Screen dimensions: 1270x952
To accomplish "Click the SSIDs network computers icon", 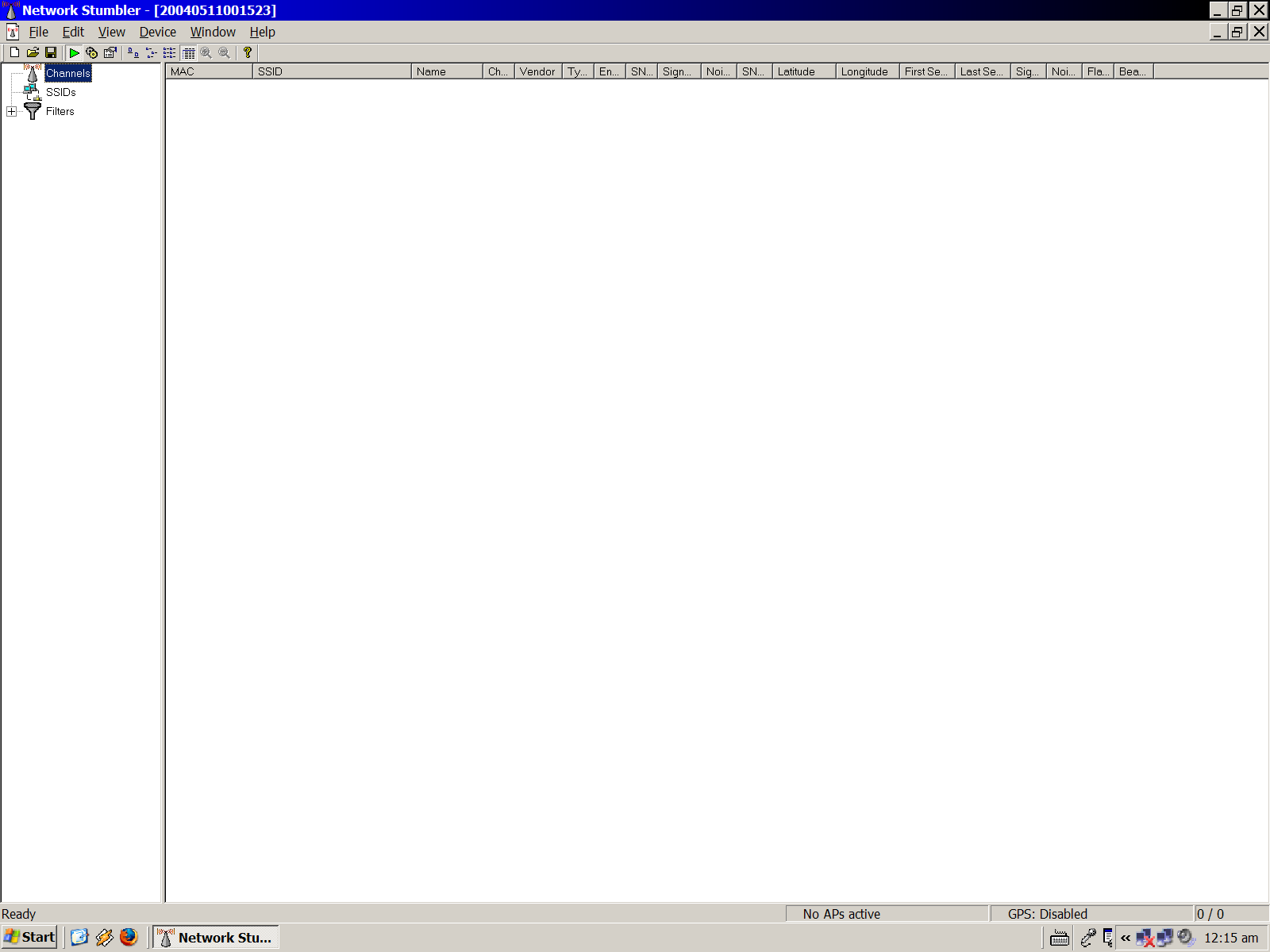I will [33, 92].
